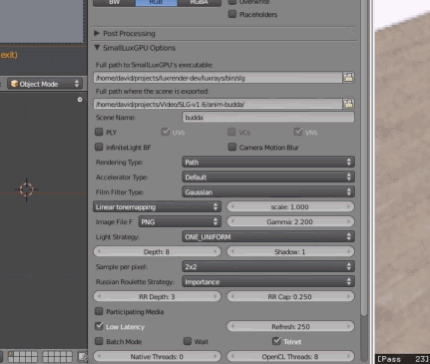Click the 'Full path where the scene is exported' label
This screenshot has width=430, height=364.
tap(152, 91)
